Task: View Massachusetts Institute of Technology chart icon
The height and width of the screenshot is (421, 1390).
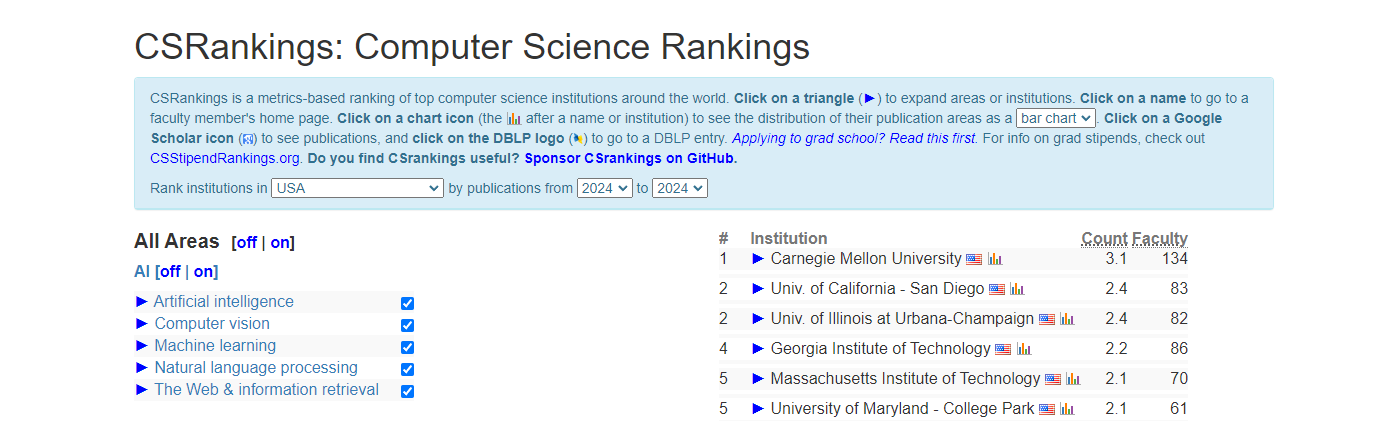Action: 1073,379
